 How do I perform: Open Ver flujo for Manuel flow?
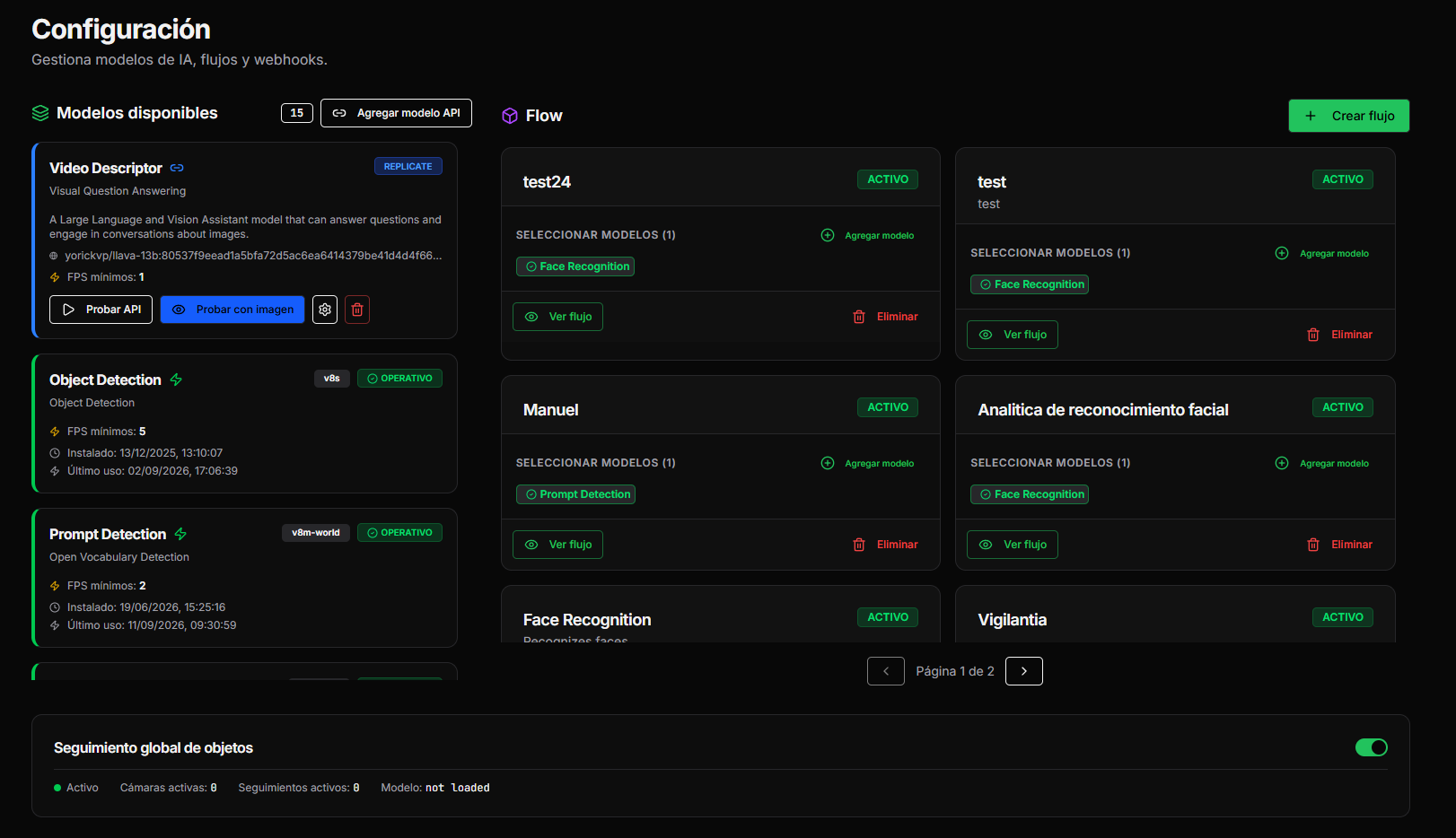tap(557, 545)
